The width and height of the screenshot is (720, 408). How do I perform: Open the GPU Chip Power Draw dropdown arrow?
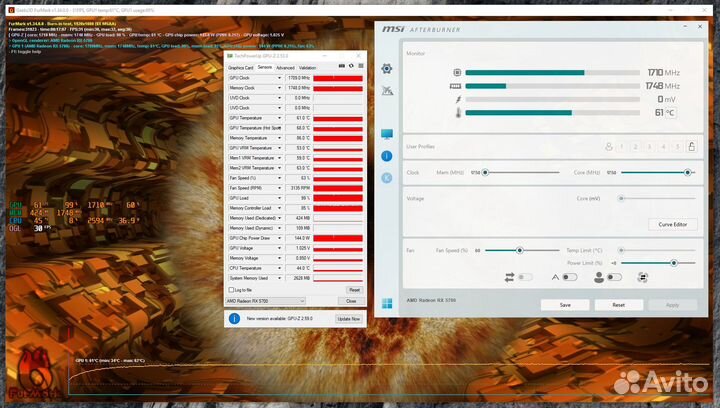point(279,238)
